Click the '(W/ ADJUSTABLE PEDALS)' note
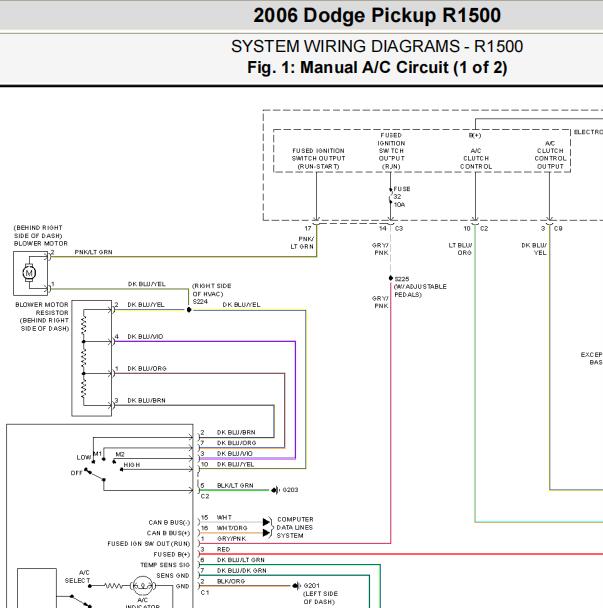 click(420, 290)
